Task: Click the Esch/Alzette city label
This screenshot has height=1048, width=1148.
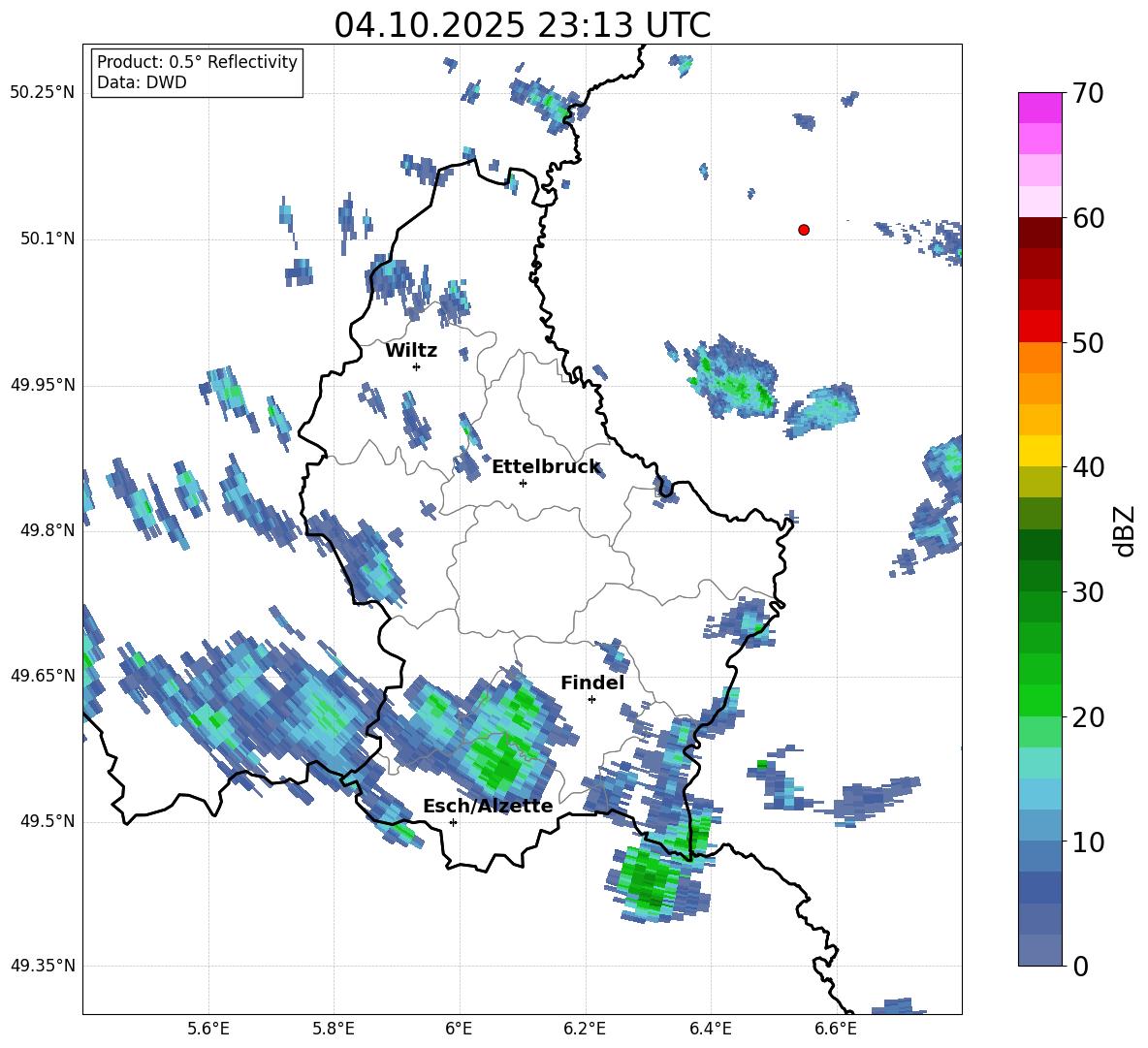Action: point(488,807)
